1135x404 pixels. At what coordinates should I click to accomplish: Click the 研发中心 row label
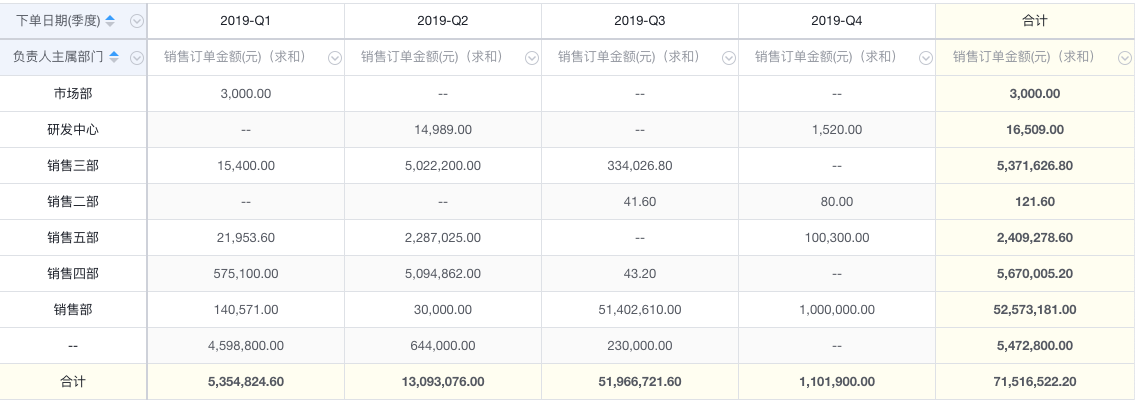[73, 130]
